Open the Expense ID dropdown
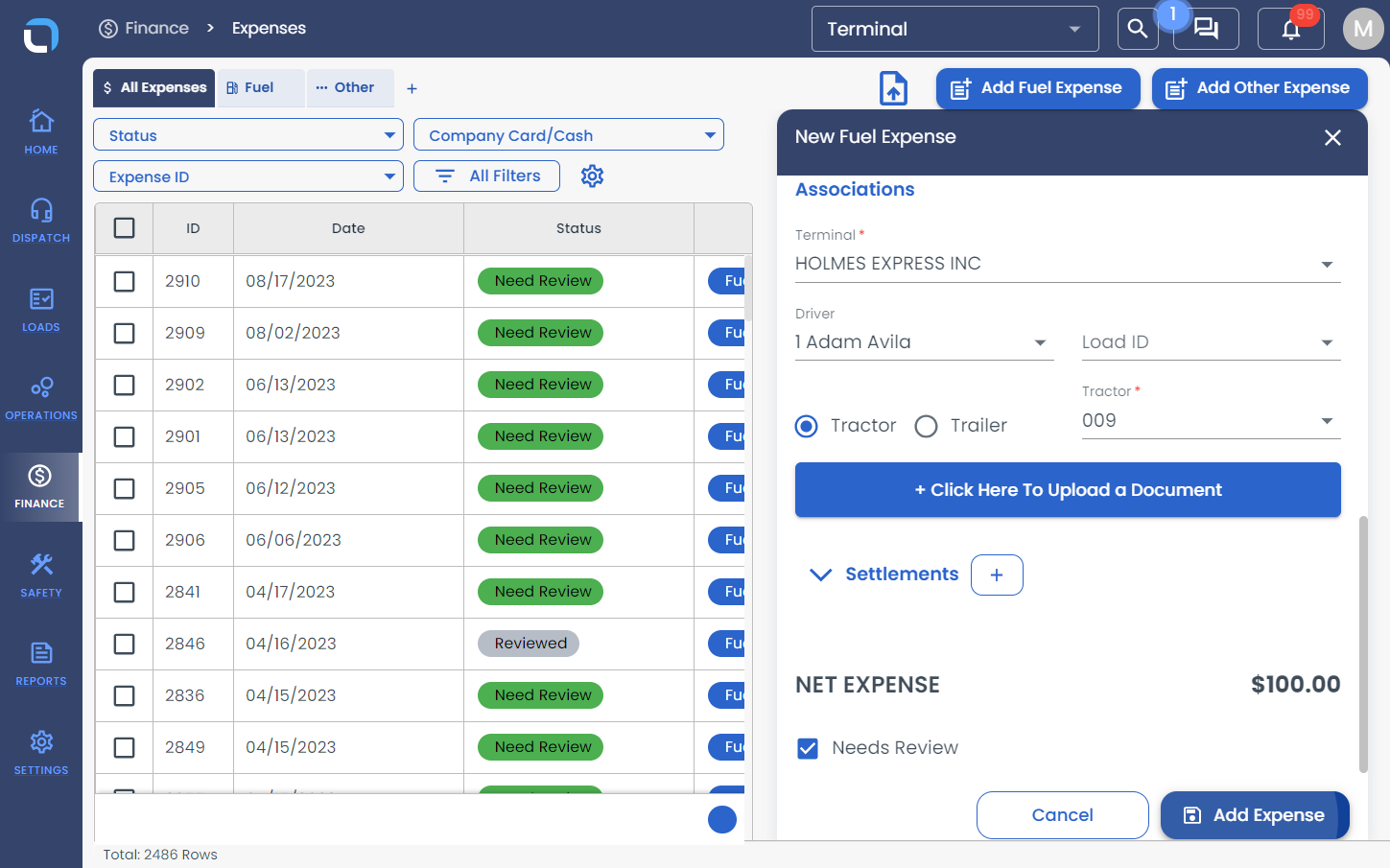The width and height of the screenshot is (1390, 868). pyautogui.click(x=248, y=176)
